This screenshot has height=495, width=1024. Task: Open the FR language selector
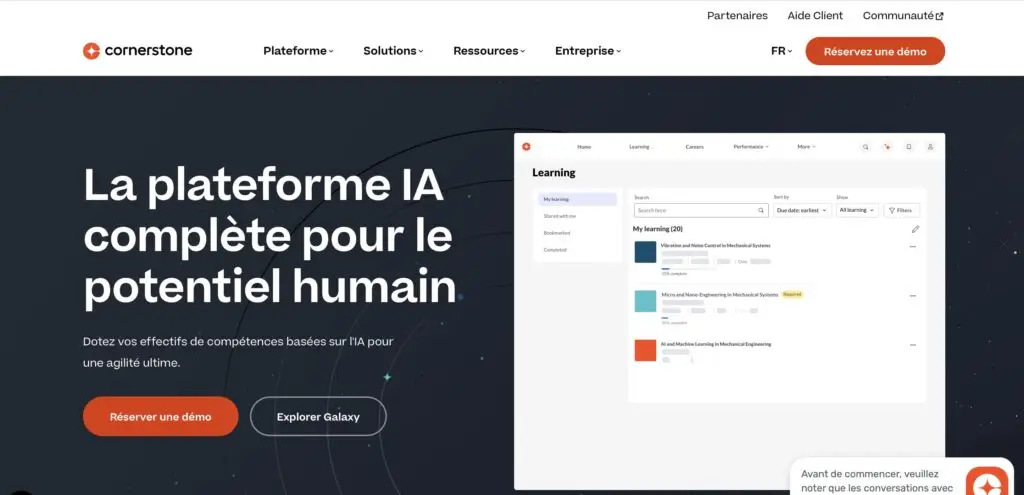click(x=782, y=51)
